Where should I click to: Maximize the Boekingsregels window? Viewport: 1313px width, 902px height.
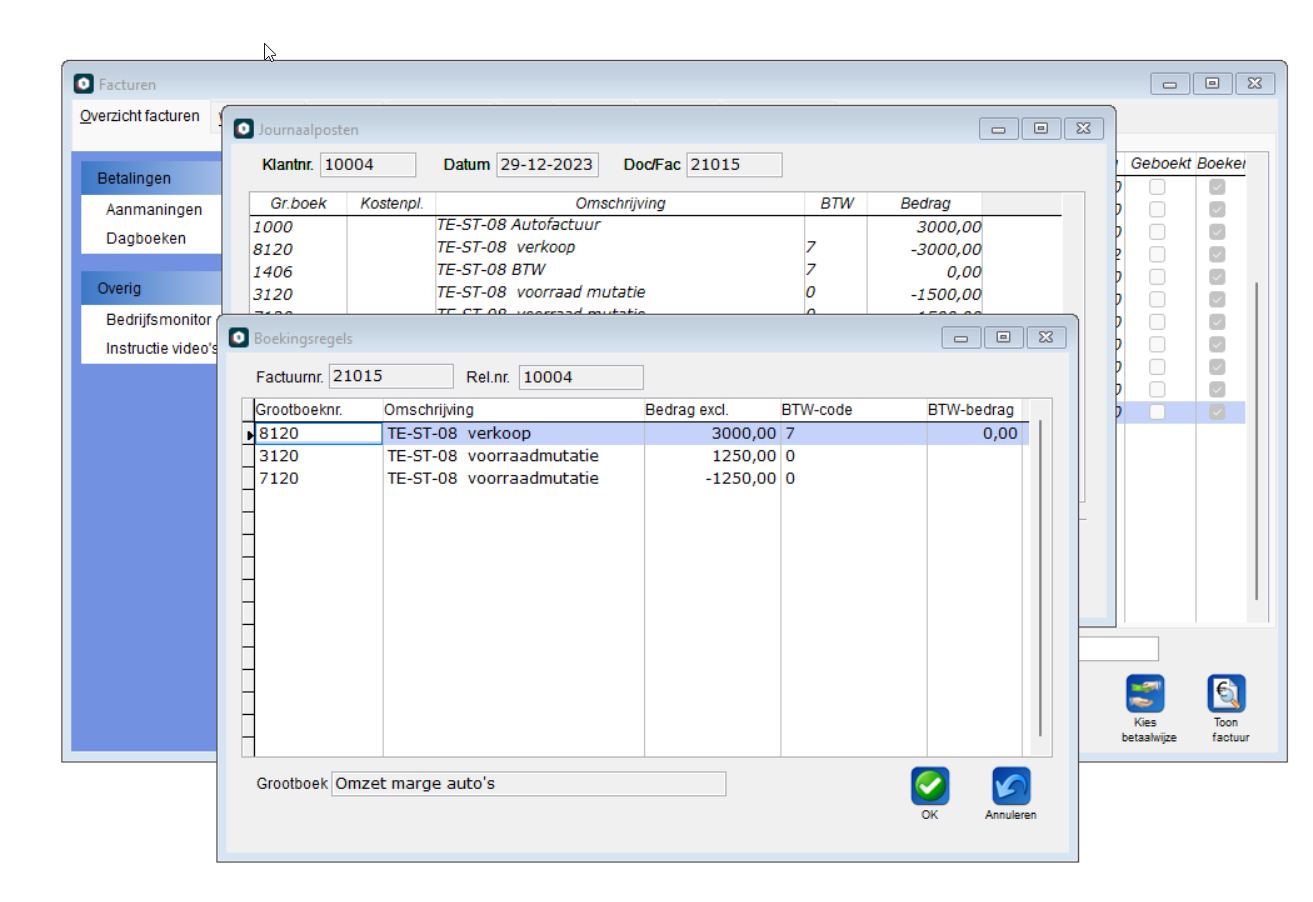pyautogui.click(x=1003, y=338)
